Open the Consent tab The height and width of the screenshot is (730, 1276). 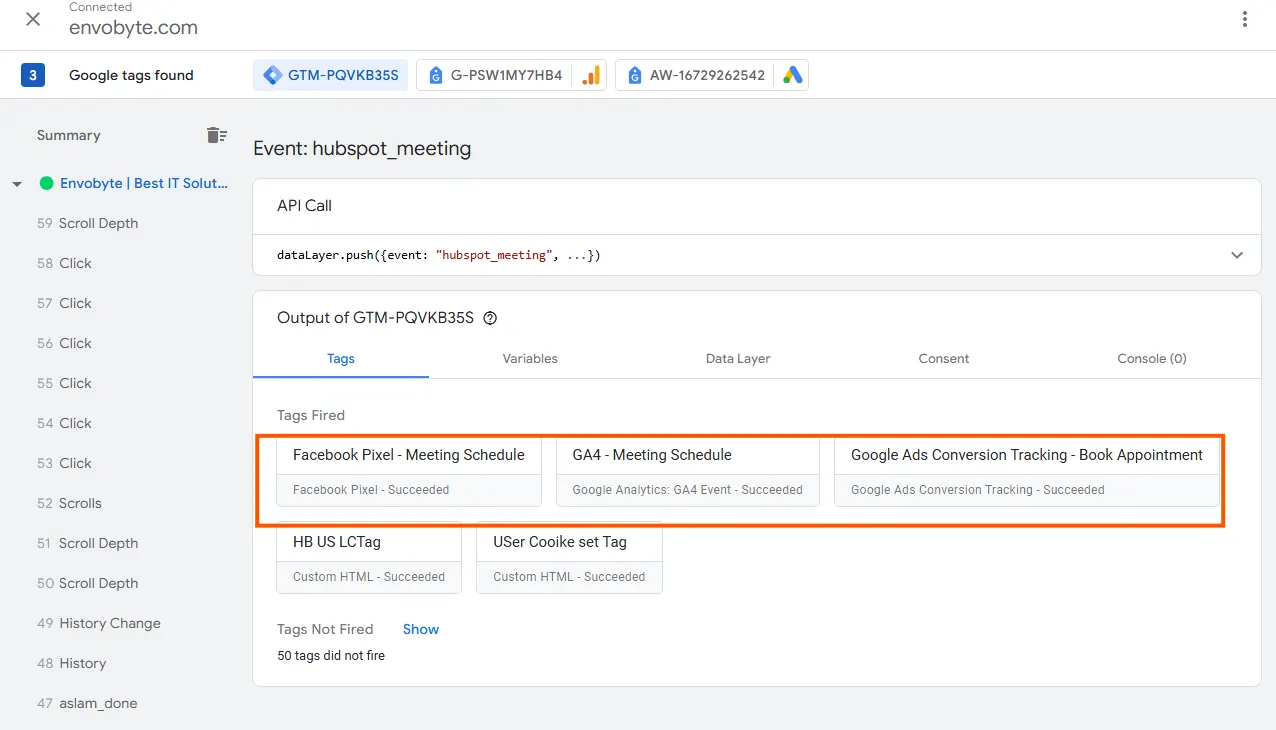(x=944, y=358)
